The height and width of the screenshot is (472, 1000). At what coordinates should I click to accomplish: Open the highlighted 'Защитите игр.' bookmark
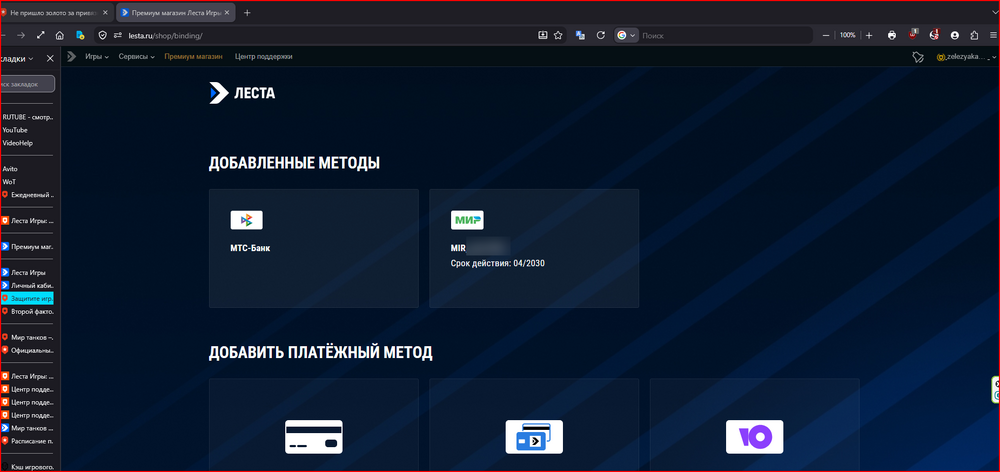pyautogui.click(x=27, y=299)
